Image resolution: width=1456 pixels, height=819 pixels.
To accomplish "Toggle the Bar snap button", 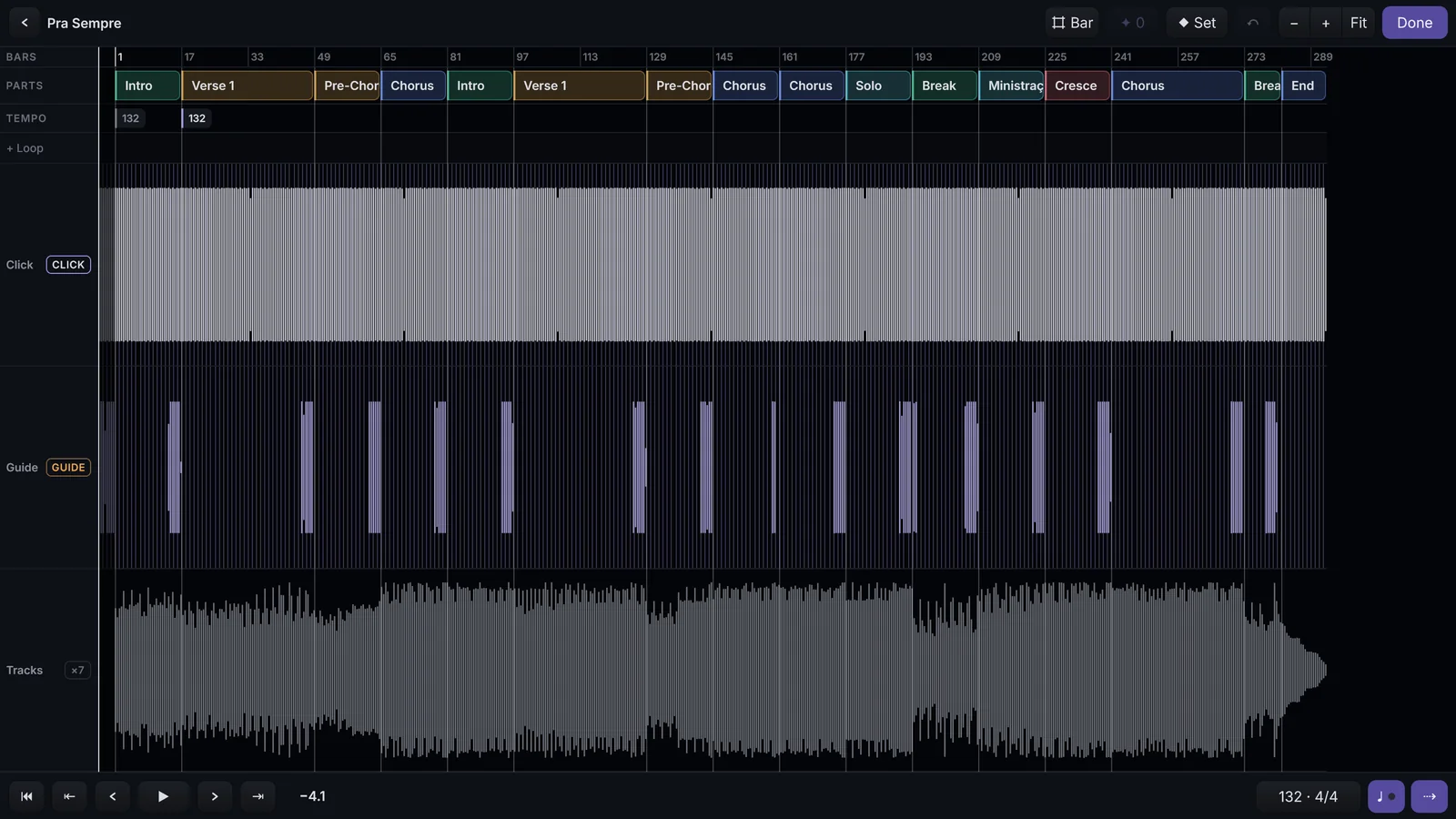I will [1072, 23].
